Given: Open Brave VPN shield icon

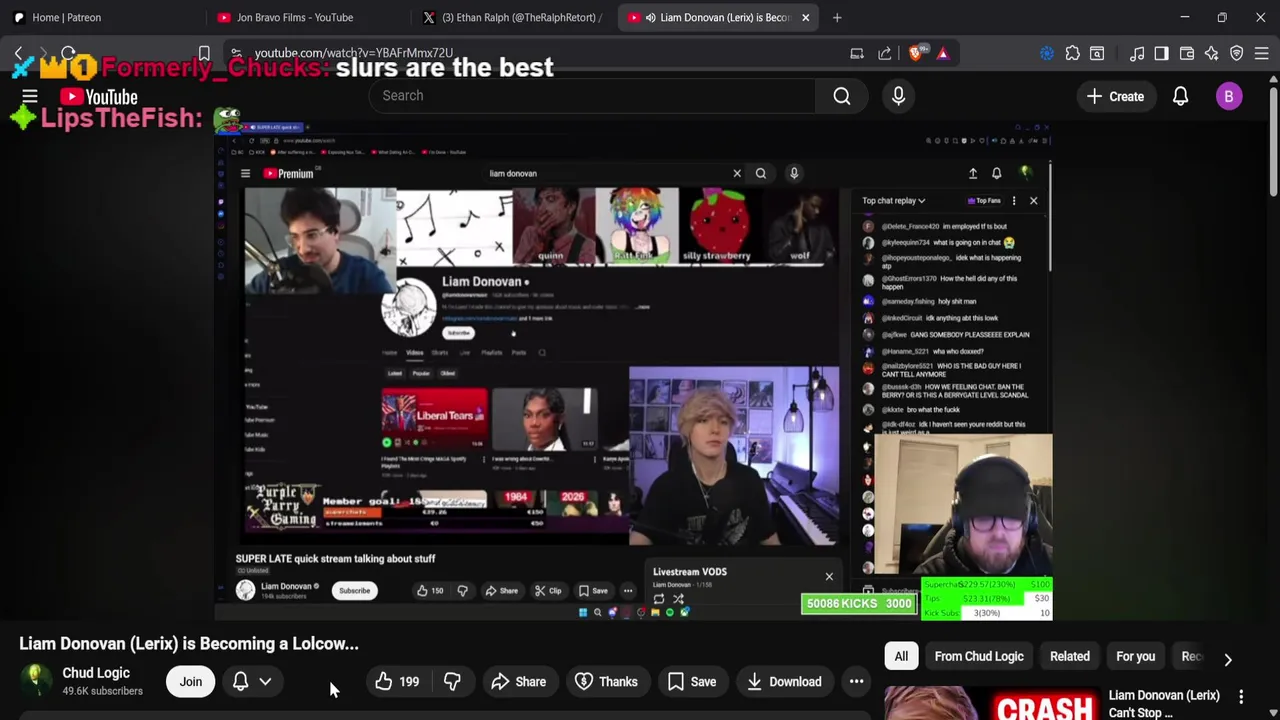Looking at the screenshot, I should tap(1237, 53).
